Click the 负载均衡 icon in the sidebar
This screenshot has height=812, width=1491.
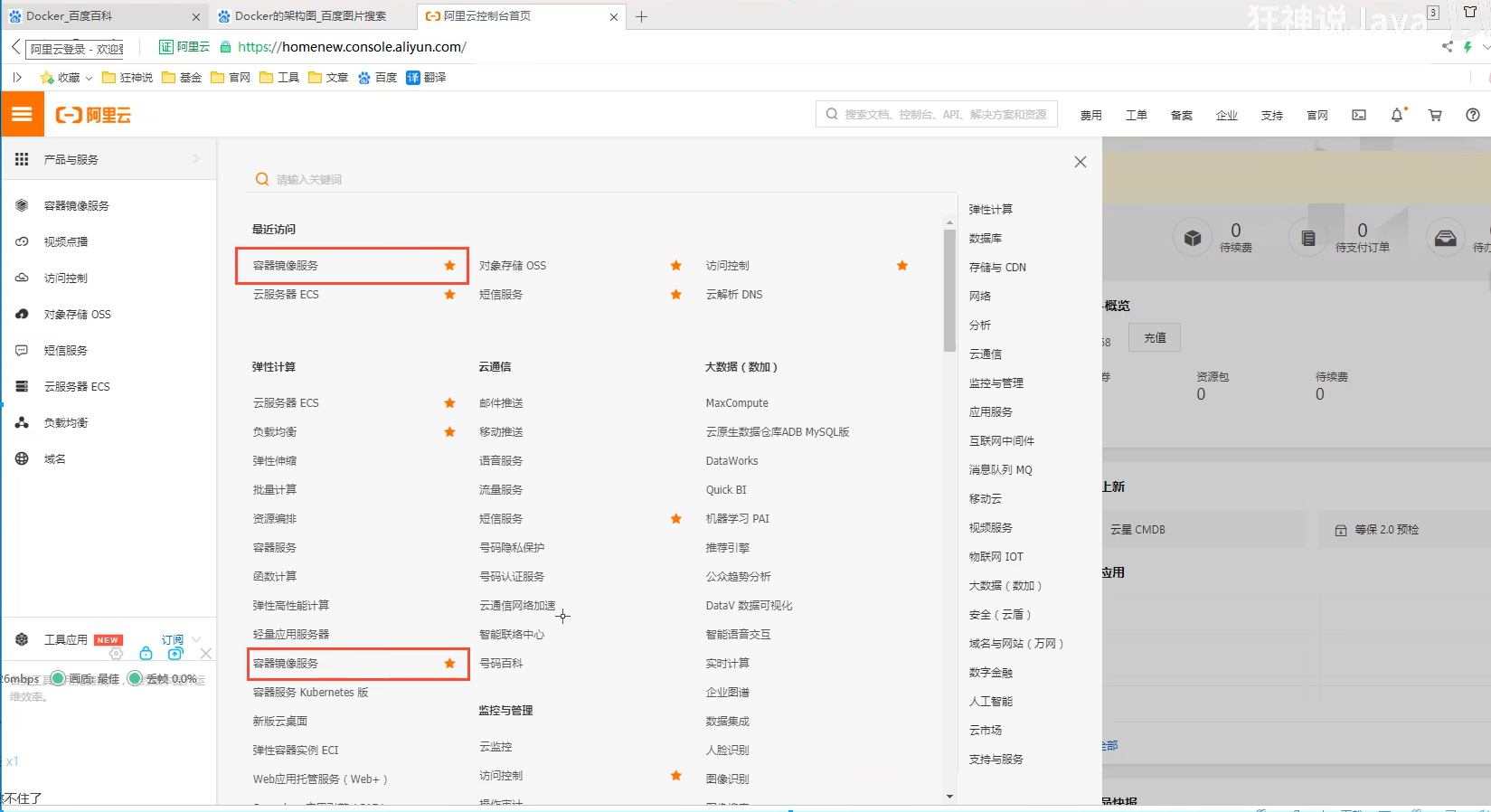pyautogui.click(x=22, y=422)
